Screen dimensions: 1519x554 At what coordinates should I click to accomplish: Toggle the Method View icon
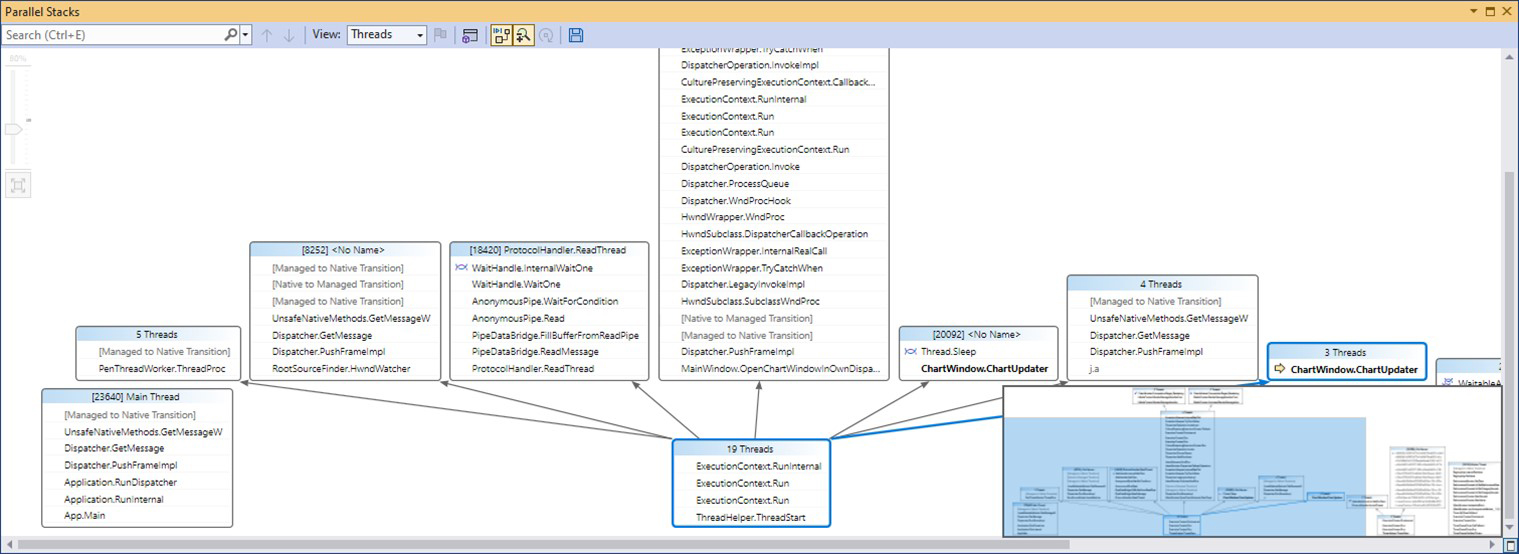[x=469, y=35]
